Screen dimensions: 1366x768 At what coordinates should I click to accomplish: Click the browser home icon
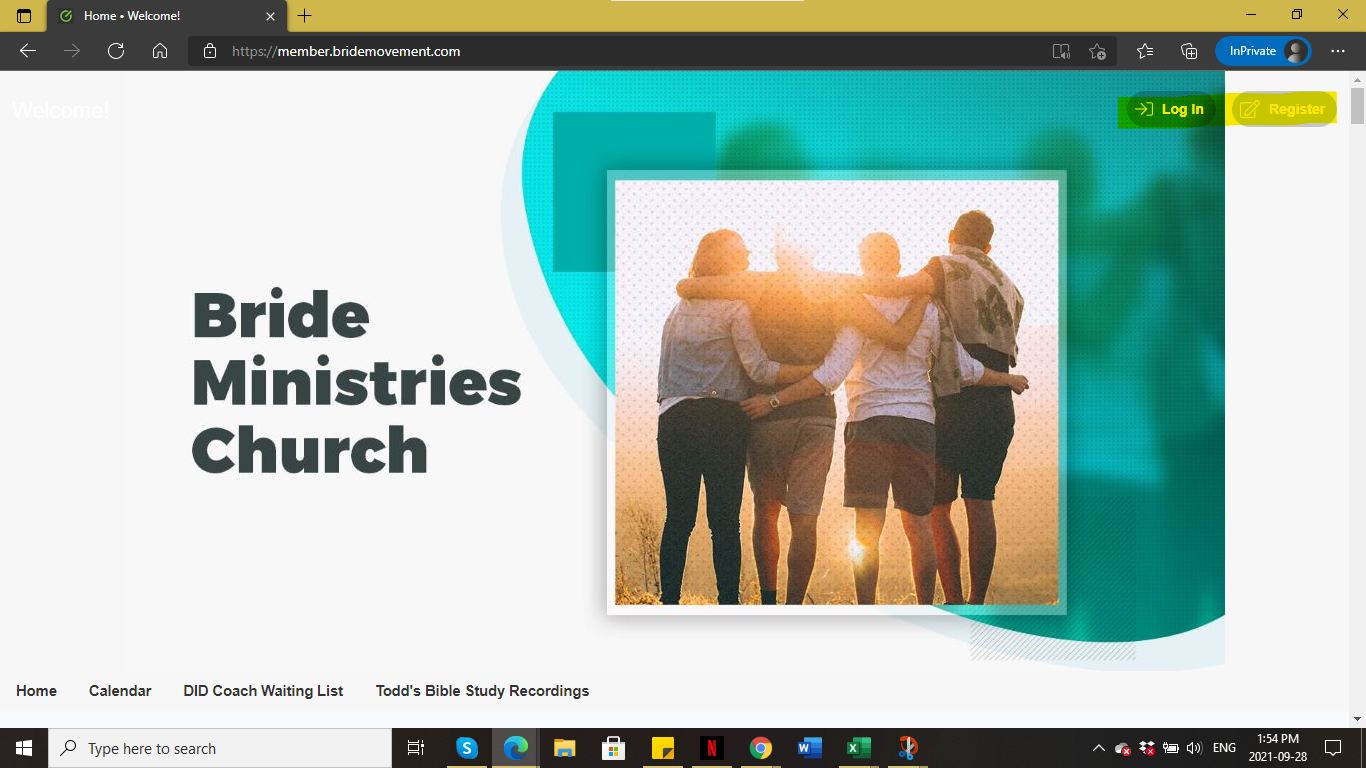point(160,51)
